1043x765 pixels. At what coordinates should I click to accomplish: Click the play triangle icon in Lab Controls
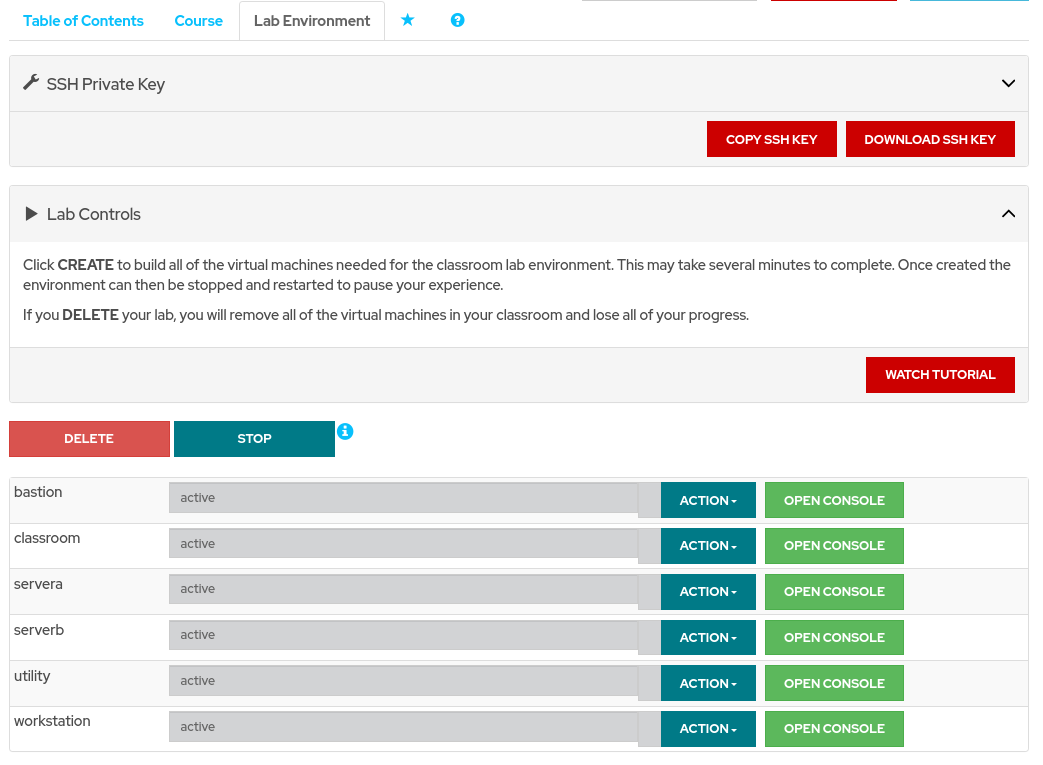(31, 214)
